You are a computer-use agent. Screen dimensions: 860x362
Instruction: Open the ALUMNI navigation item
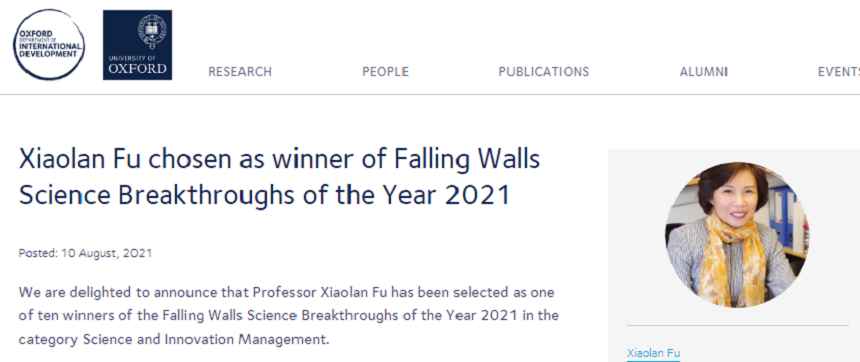pyautogui.click(x=704, y=72)
